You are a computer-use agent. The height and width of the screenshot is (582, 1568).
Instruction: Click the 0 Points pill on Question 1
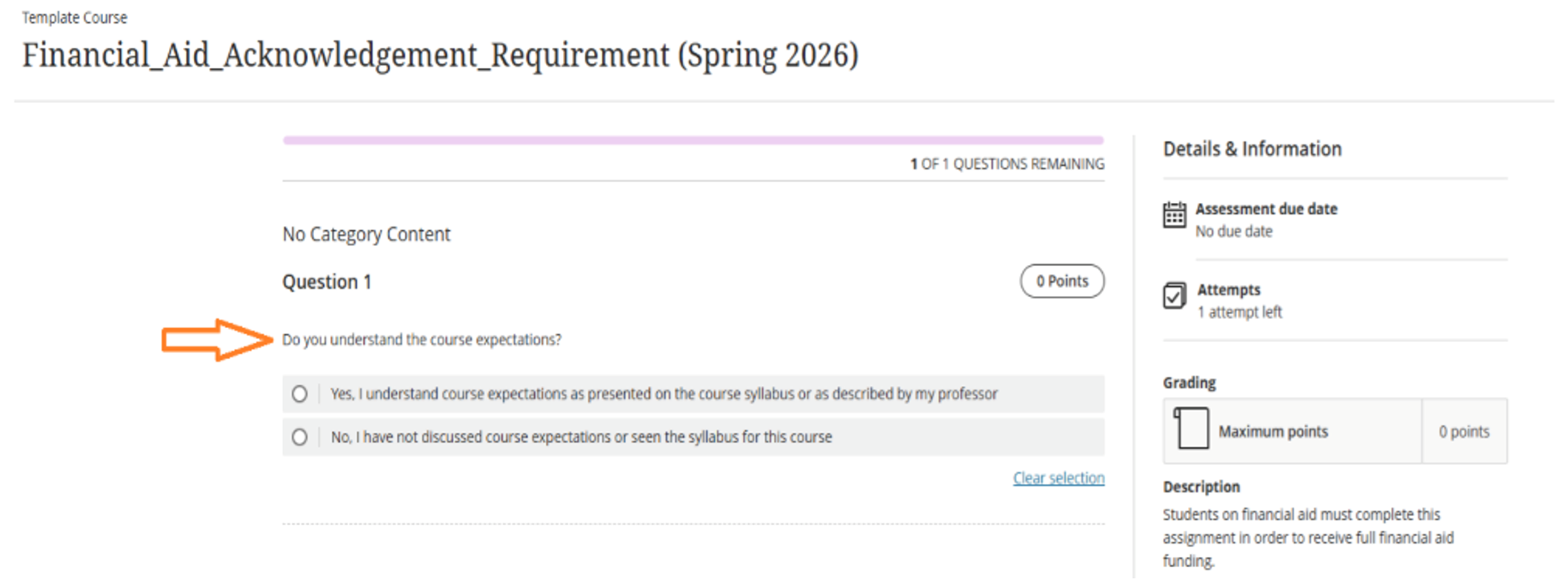(1062, 281)
